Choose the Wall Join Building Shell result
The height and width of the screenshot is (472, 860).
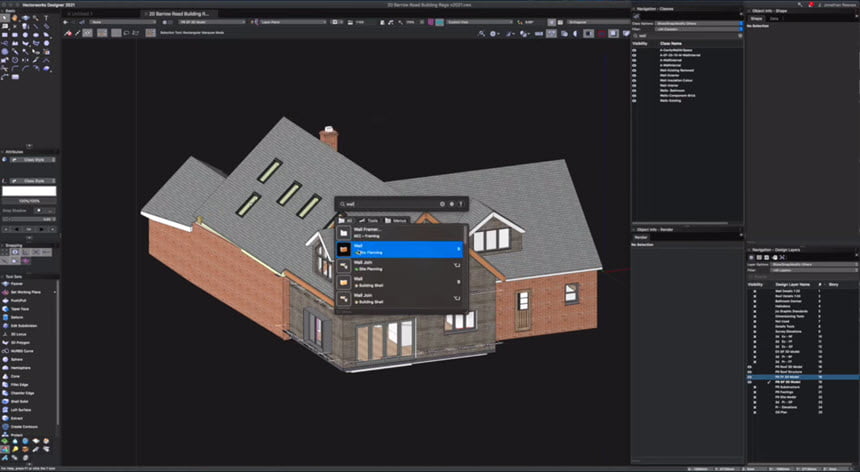(x=400, y=298)
